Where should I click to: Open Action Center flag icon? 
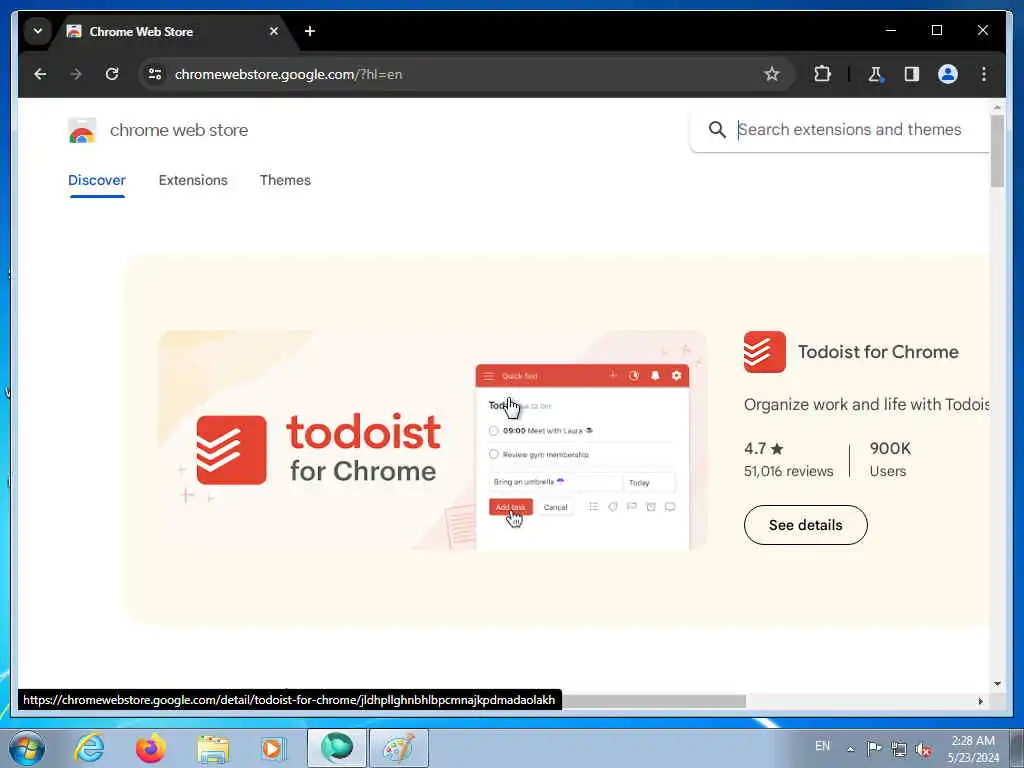tap(874, 748)
